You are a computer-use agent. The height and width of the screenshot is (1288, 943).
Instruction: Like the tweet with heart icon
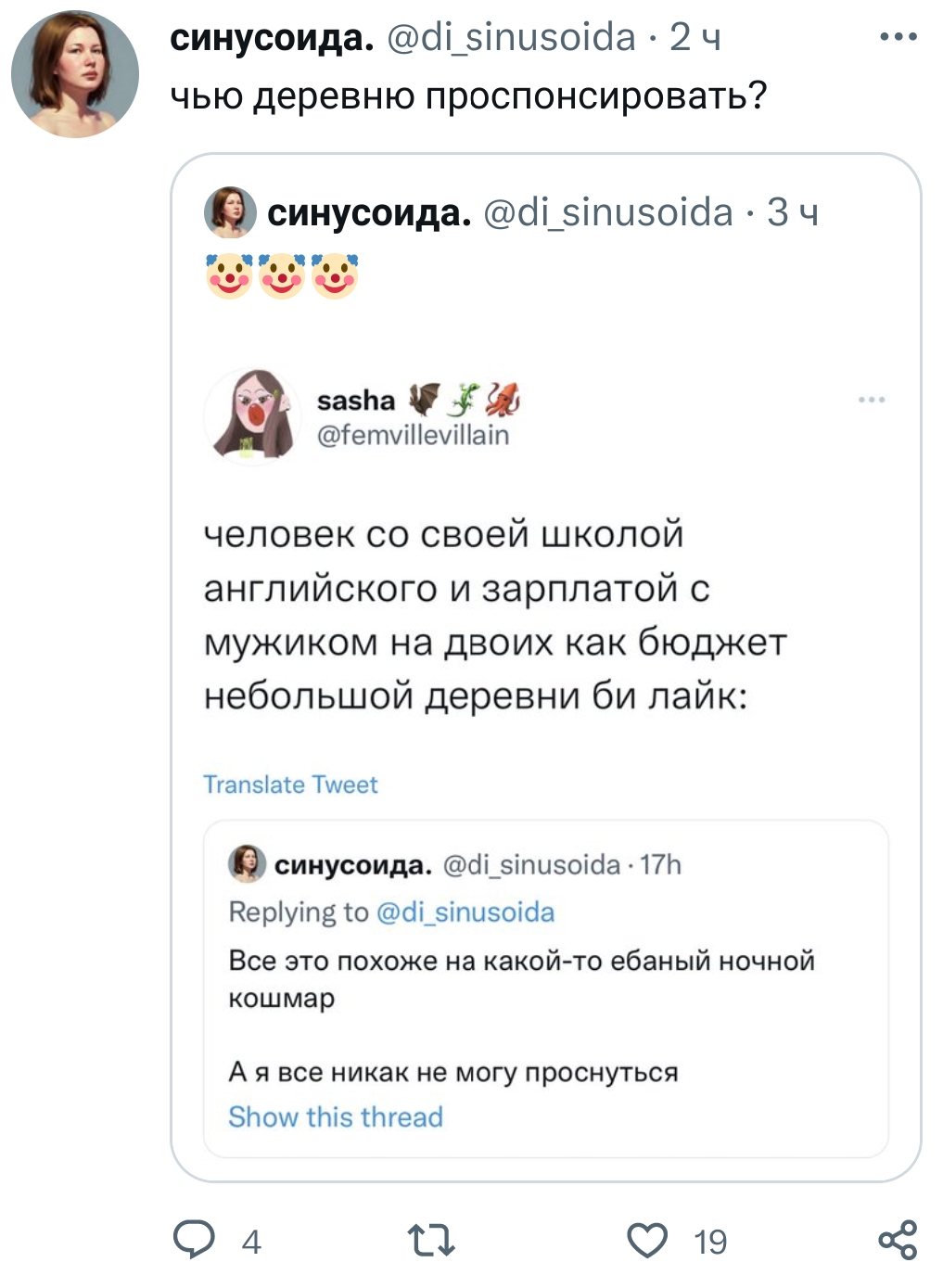click(647, 1240)
